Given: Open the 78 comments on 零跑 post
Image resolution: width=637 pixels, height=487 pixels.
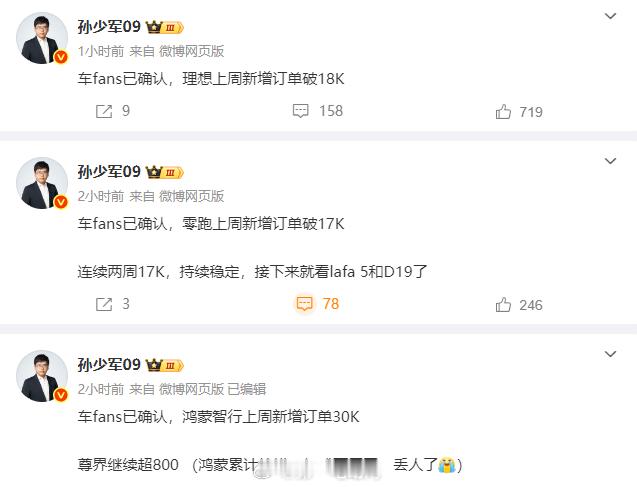Looking at the screenshot, I should coord(318,304).
